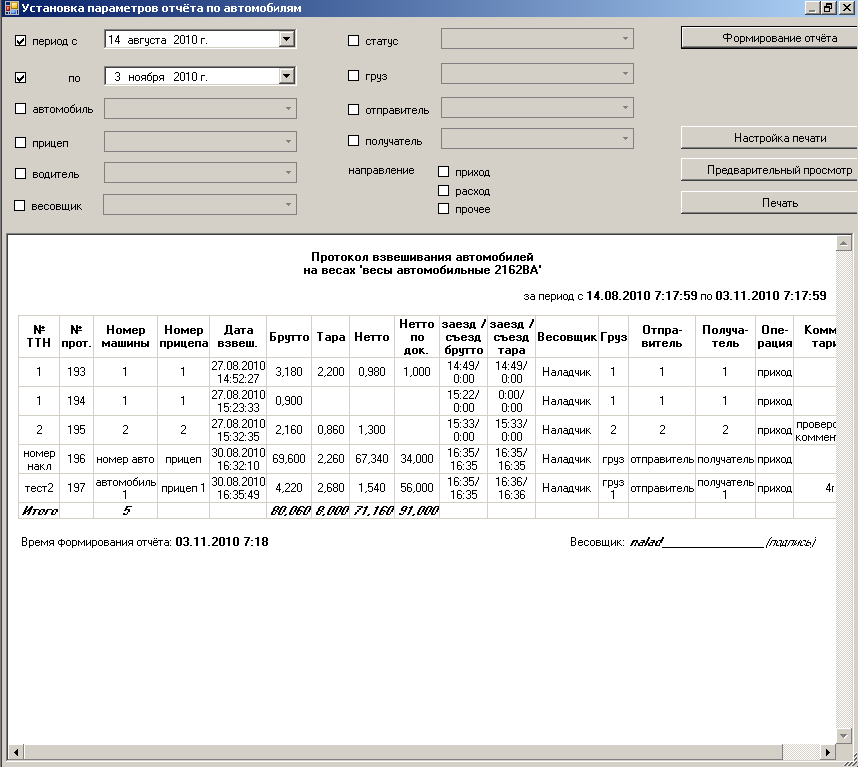Click vertical scrollbar down arrow

click(x=843, y=736)
